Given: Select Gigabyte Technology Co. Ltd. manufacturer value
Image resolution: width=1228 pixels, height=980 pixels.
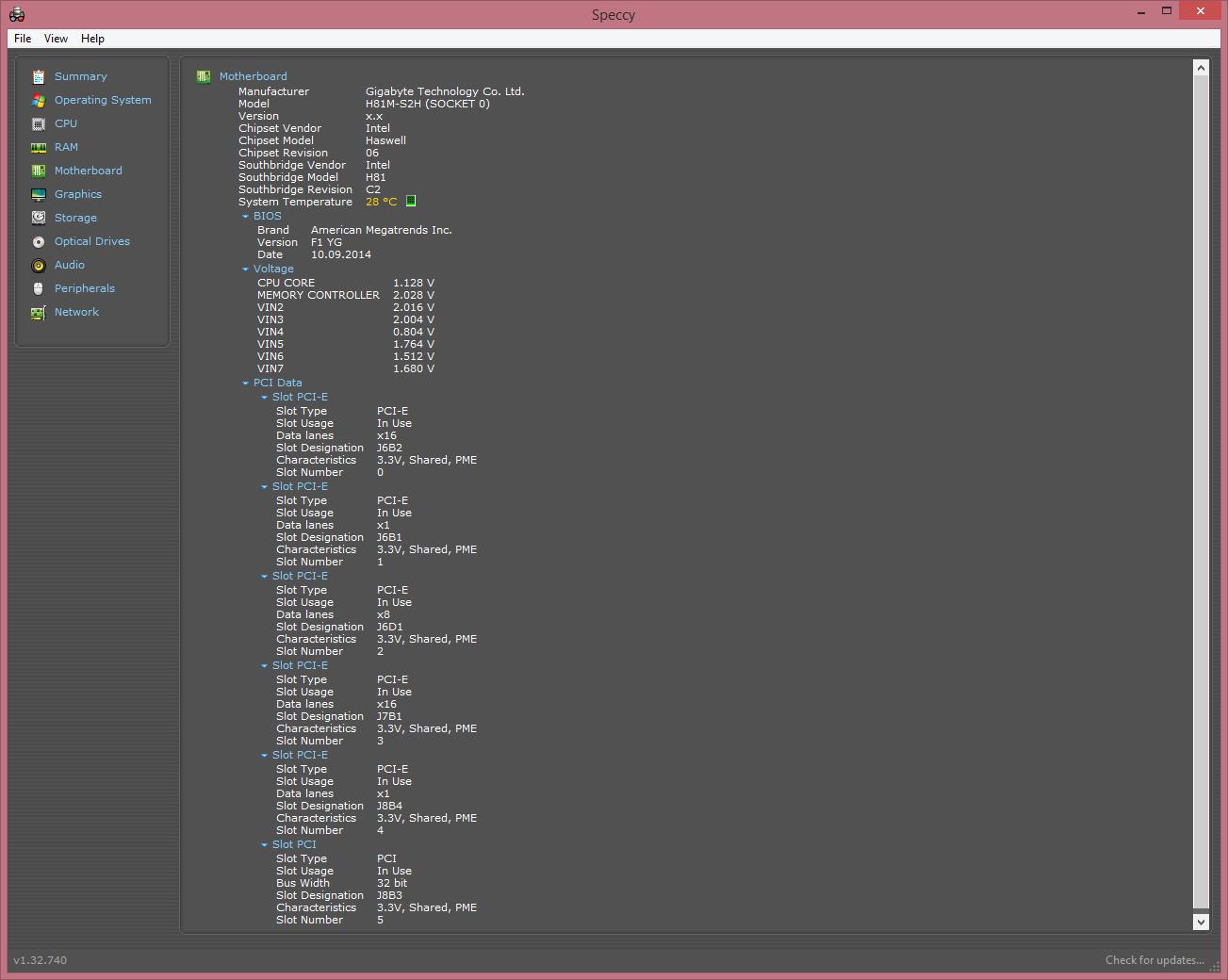Looking at the screenshot, I should [445, 91].
